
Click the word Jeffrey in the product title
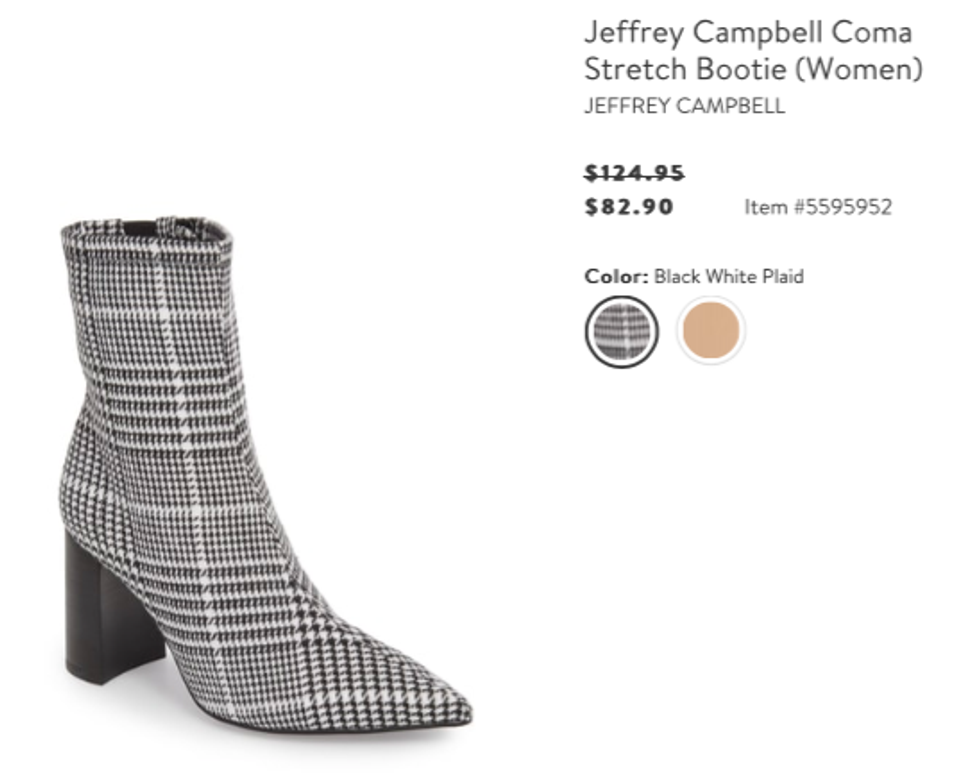[x=634, y=32]
